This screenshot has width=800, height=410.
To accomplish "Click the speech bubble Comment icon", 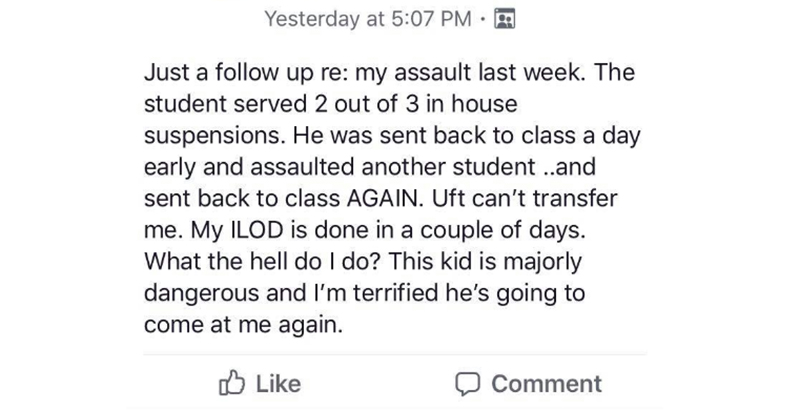I will coord(467,384).
